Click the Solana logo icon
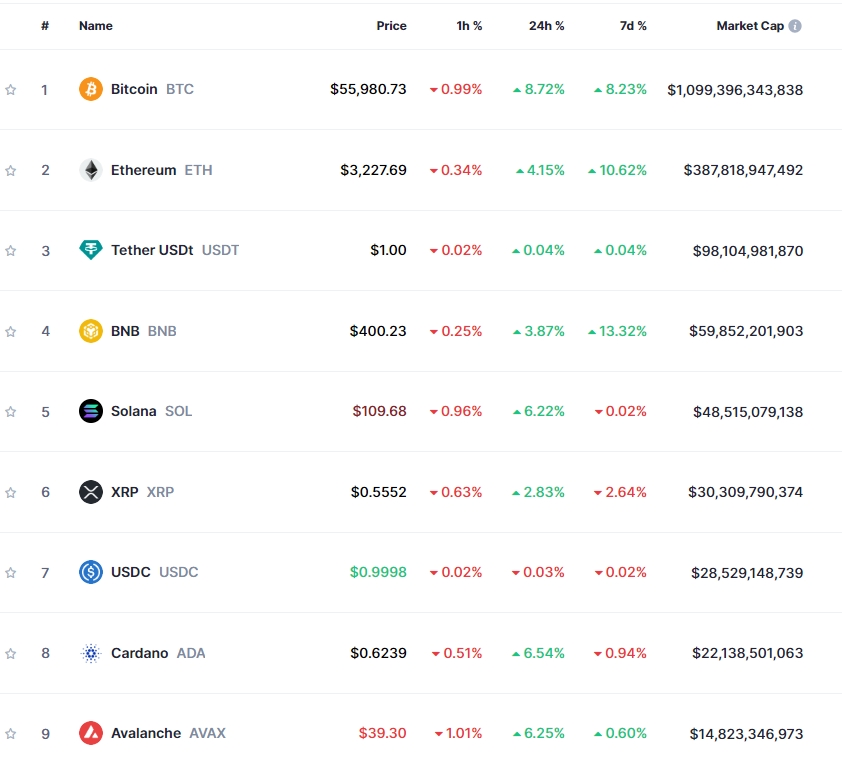Screen dimensions: 842x769 coord(90,411)
